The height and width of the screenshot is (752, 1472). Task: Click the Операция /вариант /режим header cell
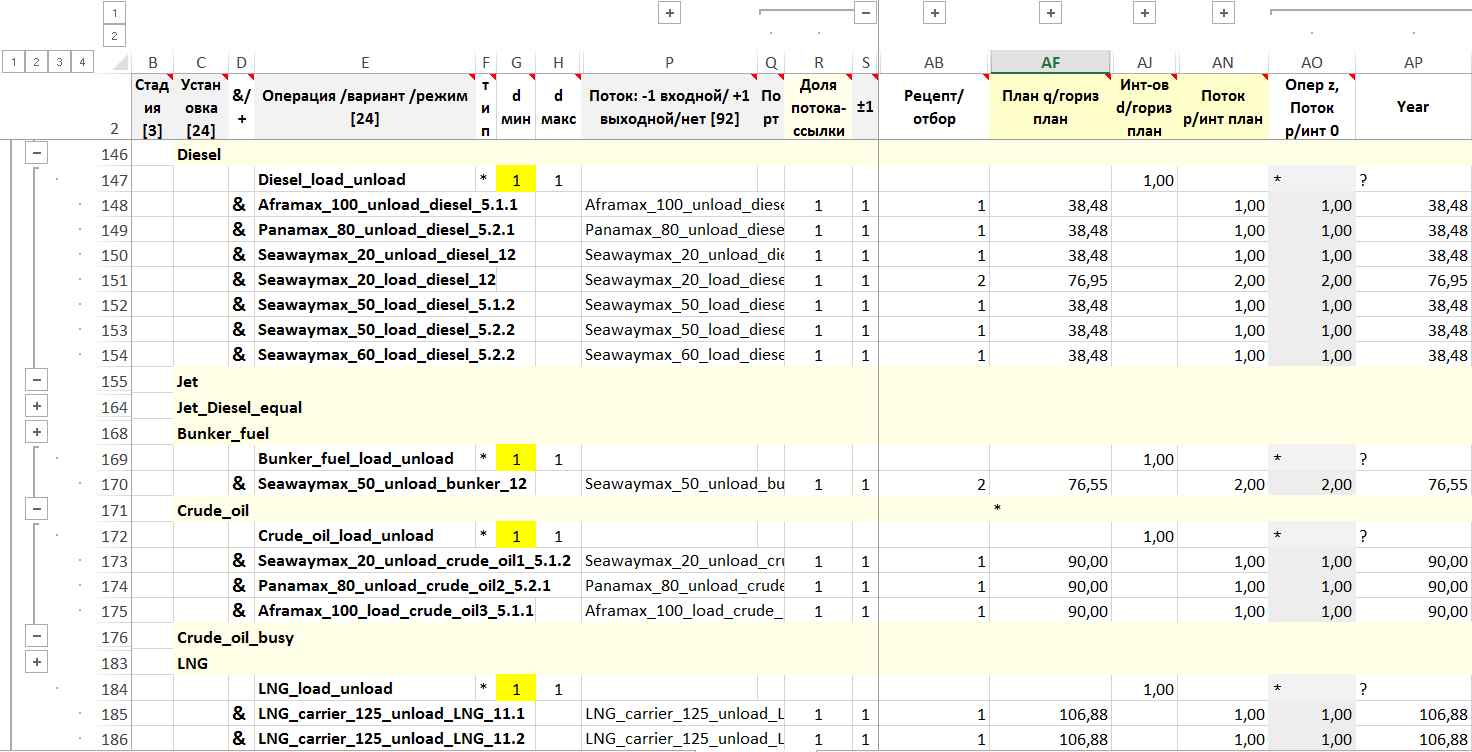[x=365, y=107]
